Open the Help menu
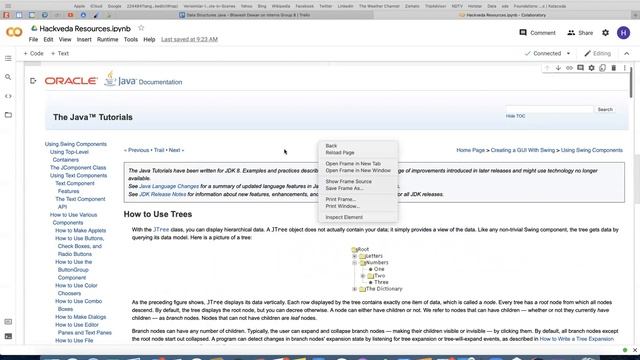The image size is (640, 360). pos(149,40)
